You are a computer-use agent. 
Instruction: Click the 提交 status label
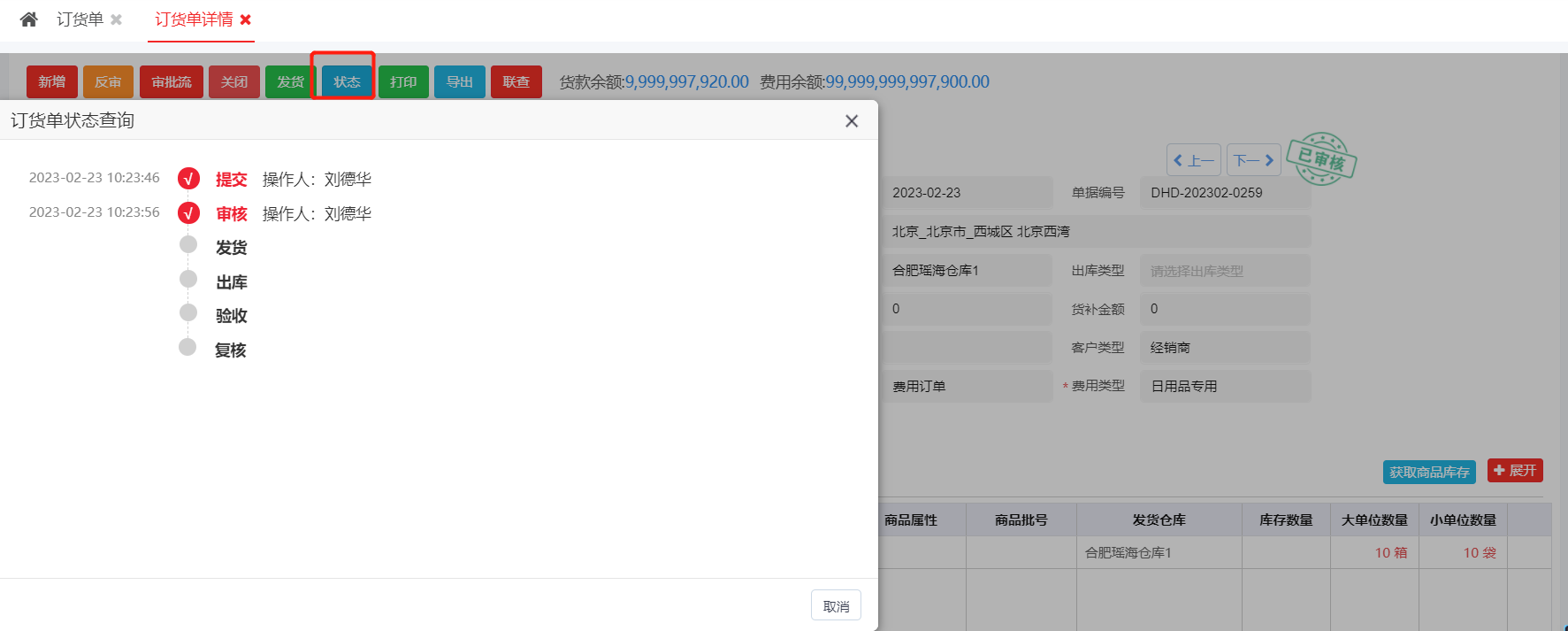click(232, 179)
